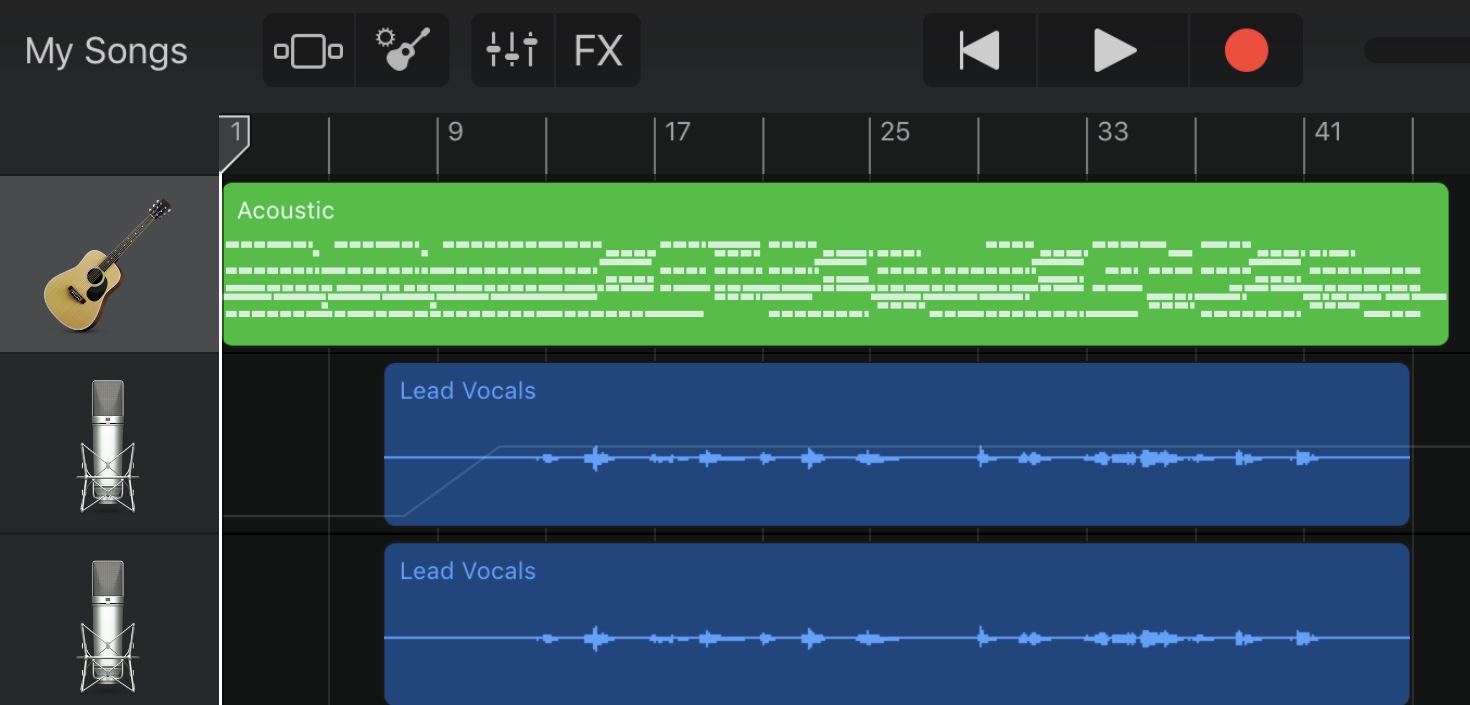This screenshot has height=705, width=1470.
Task: Tap bar 9 on the ruler
Action: coord(455,132)
